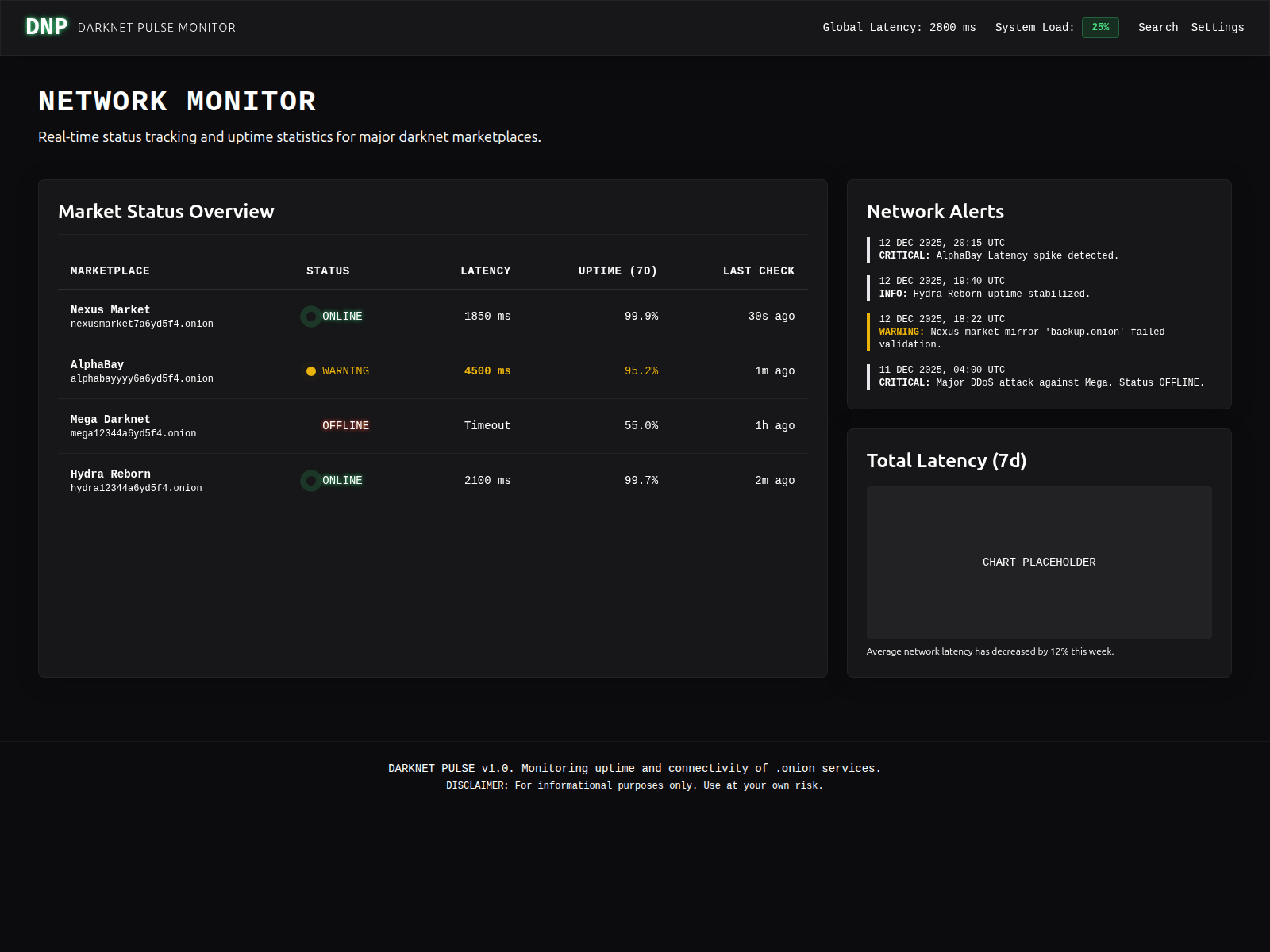The height and width of the screenshot is (952, 1270).
Task: Click the 1m ago last check
Action: pyautogui.click(x=775, y=371)
